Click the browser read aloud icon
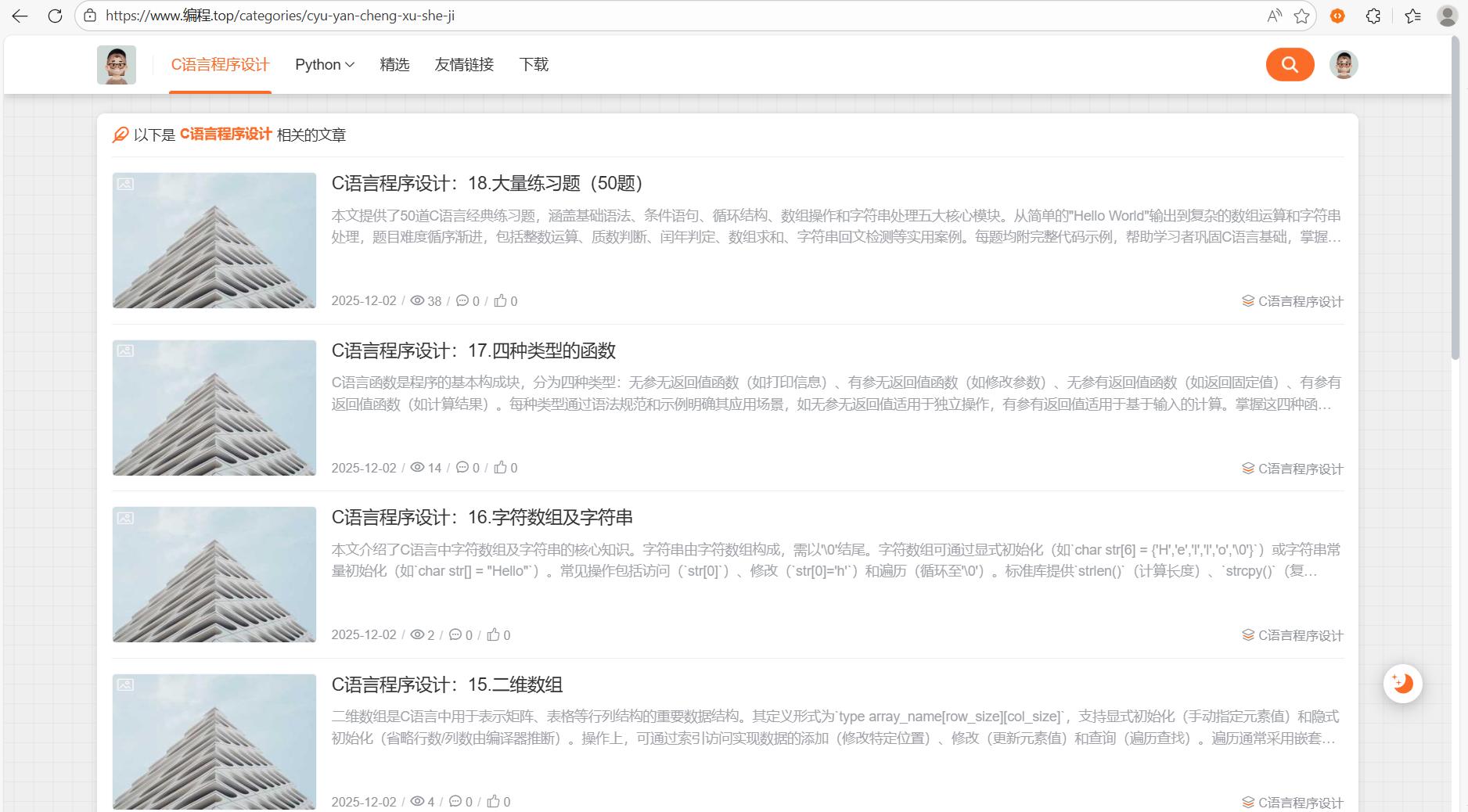The width and height of the screenshot is (1468, 812). (x=1273, y=16)
